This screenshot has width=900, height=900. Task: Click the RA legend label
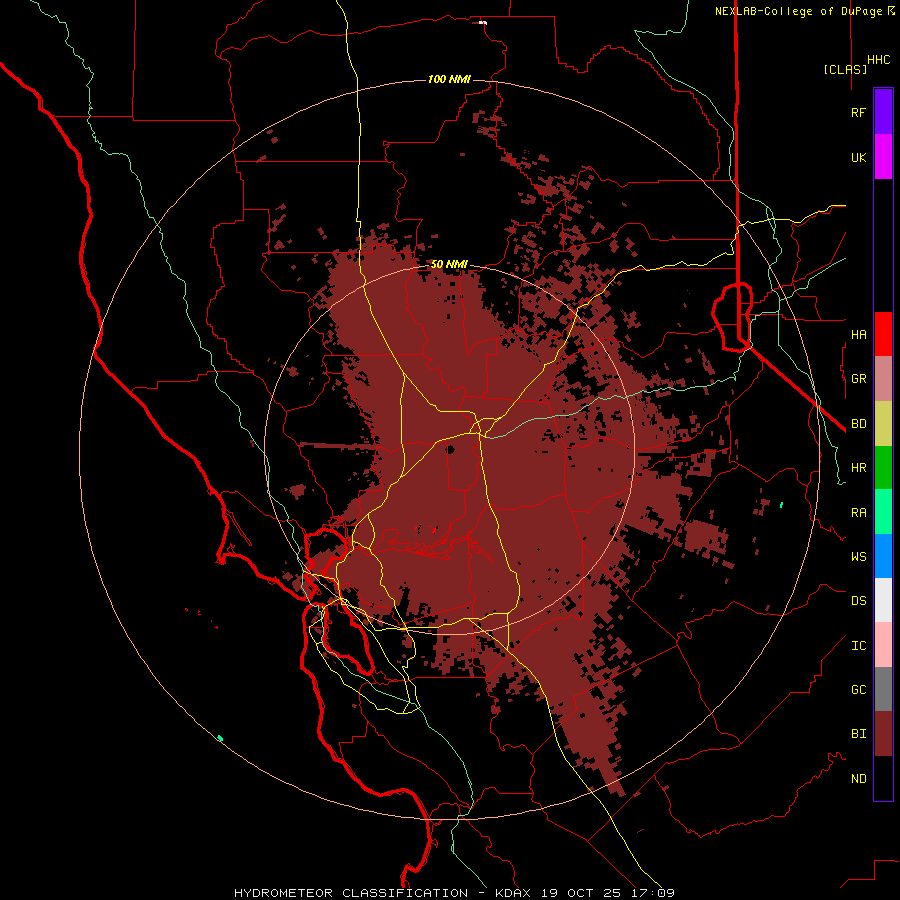[x=859, y=512]
